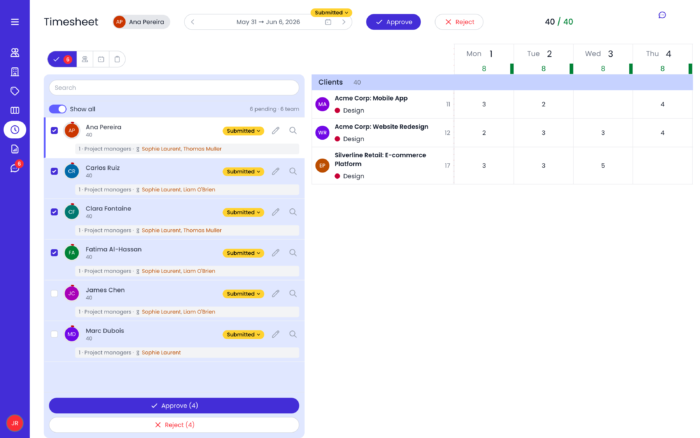Open the tags sidebar icon
The width and height of the screenshot is (700, 438).
coord(15,91)
